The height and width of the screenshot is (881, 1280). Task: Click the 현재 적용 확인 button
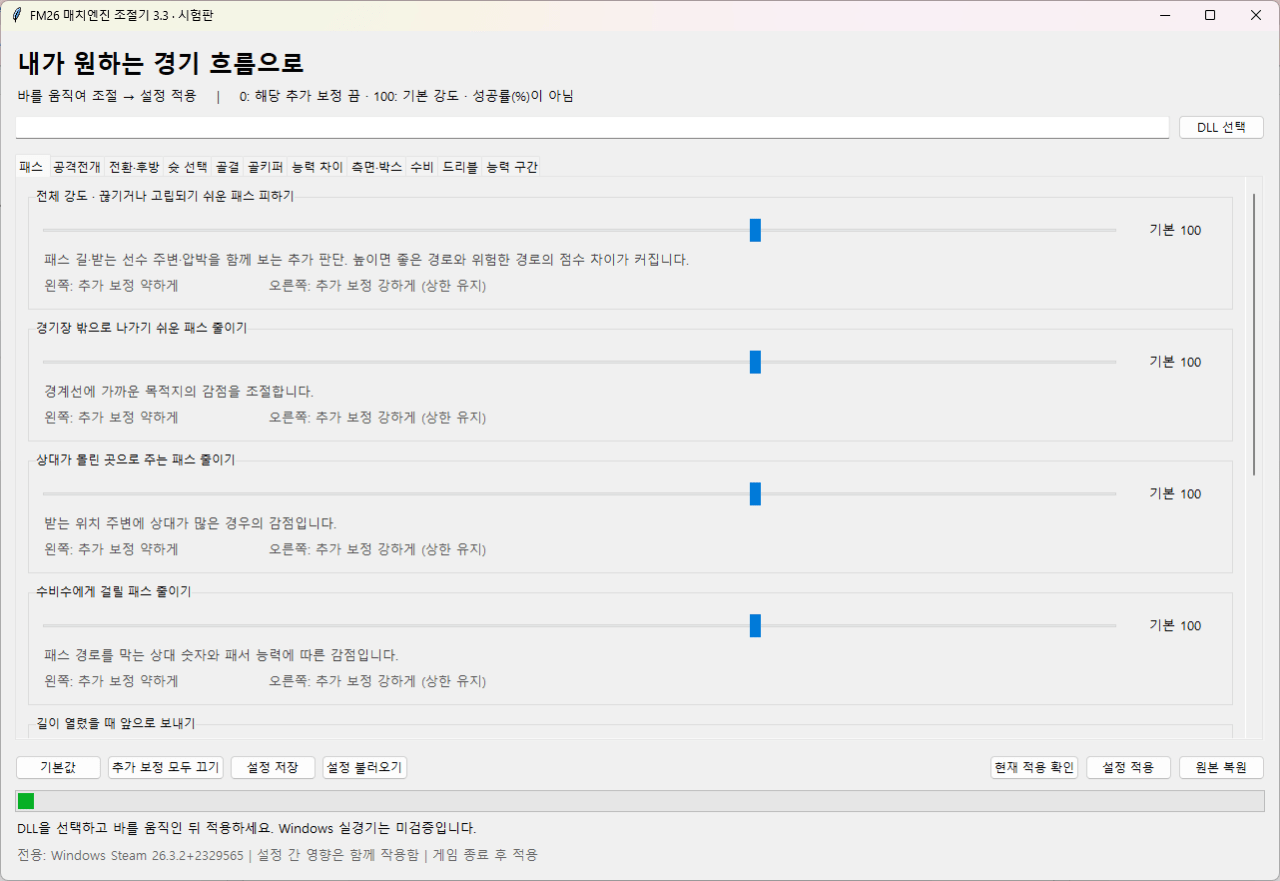point(1034,767)
